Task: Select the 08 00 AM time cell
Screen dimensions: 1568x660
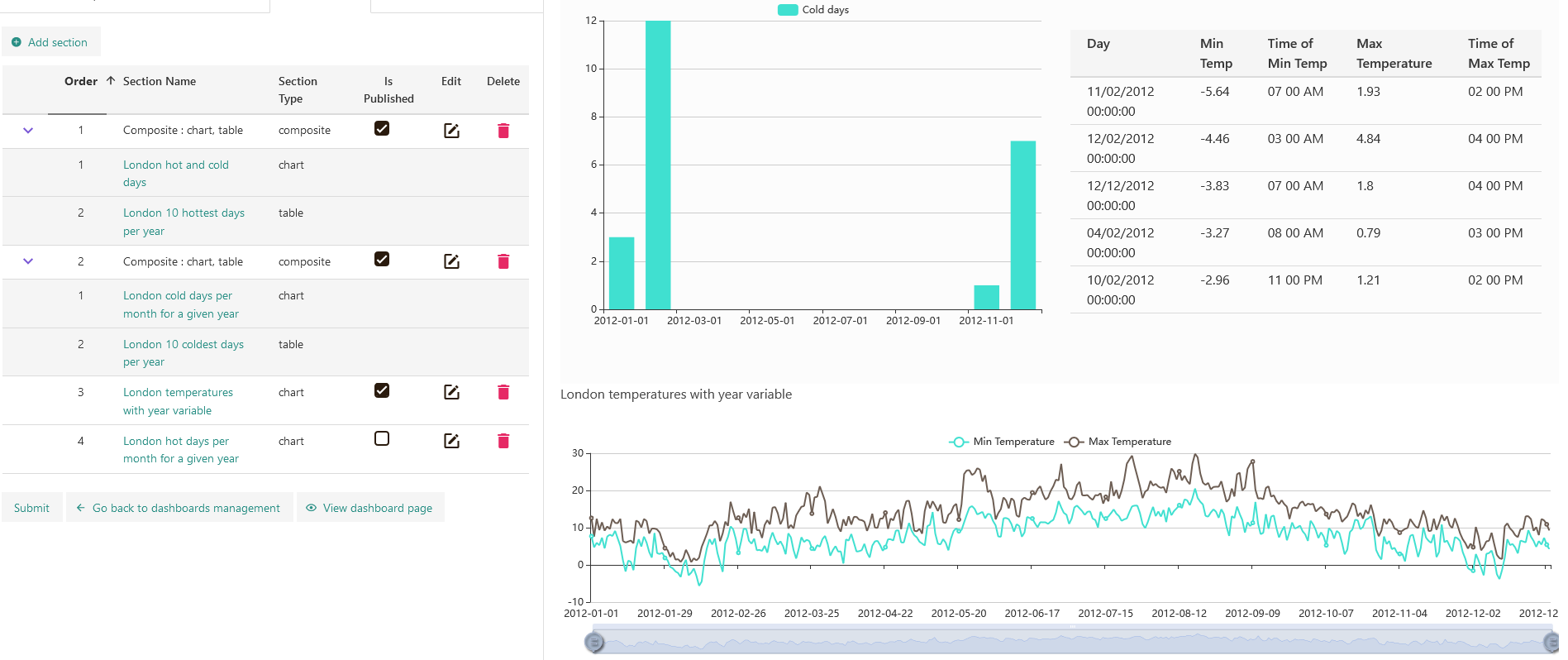Action: click(x=1295, y=233)
